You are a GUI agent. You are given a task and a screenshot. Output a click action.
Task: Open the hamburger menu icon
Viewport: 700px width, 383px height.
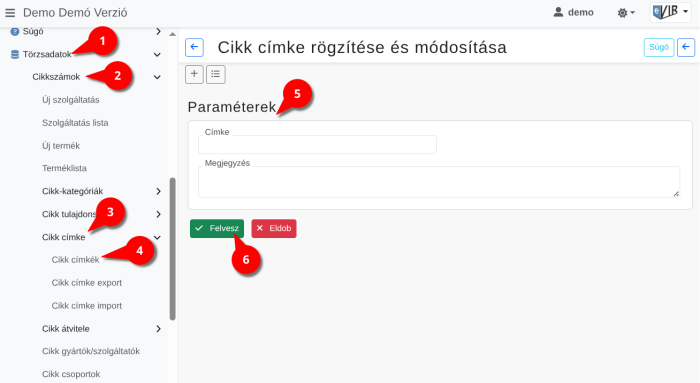10,13
